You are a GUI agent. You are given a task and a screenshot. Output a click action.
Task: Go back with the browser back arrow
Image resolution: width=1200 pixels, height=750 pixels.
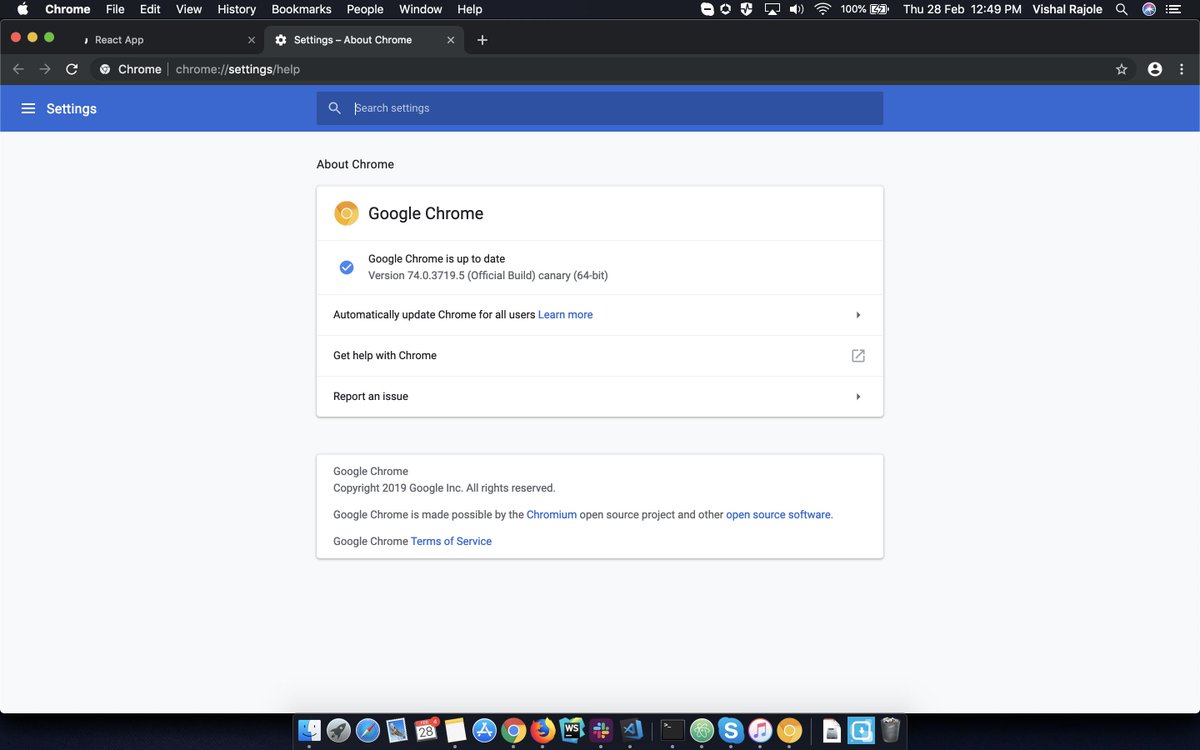click(x=18, y=69)
